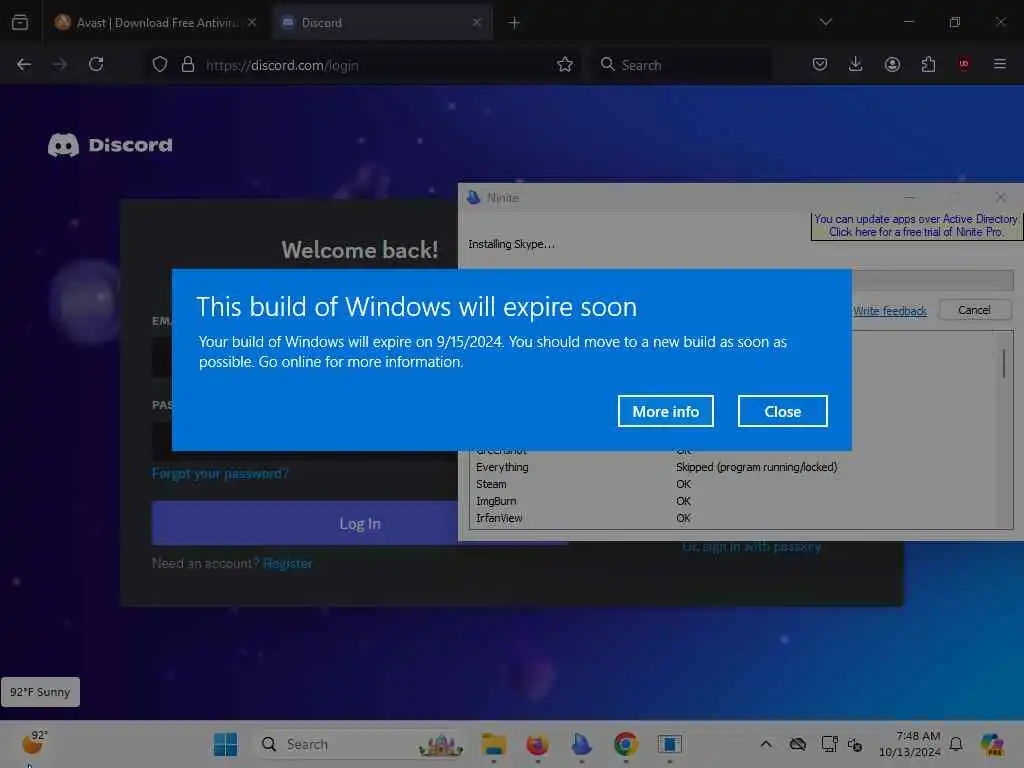This screenshot has width=1024, height=768.
Task: Open the uBlock Origin extension icon
Action: tap(964, 64)
